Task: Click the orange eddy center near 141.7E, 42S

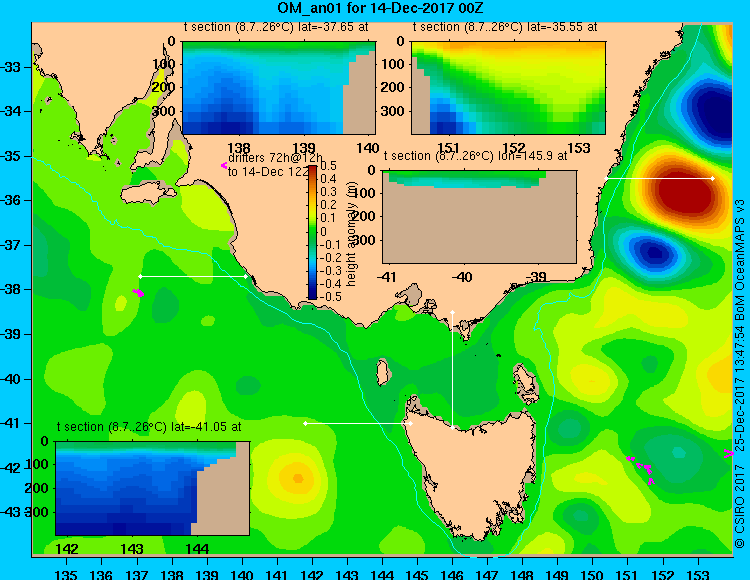Action: tap(298, 478)
